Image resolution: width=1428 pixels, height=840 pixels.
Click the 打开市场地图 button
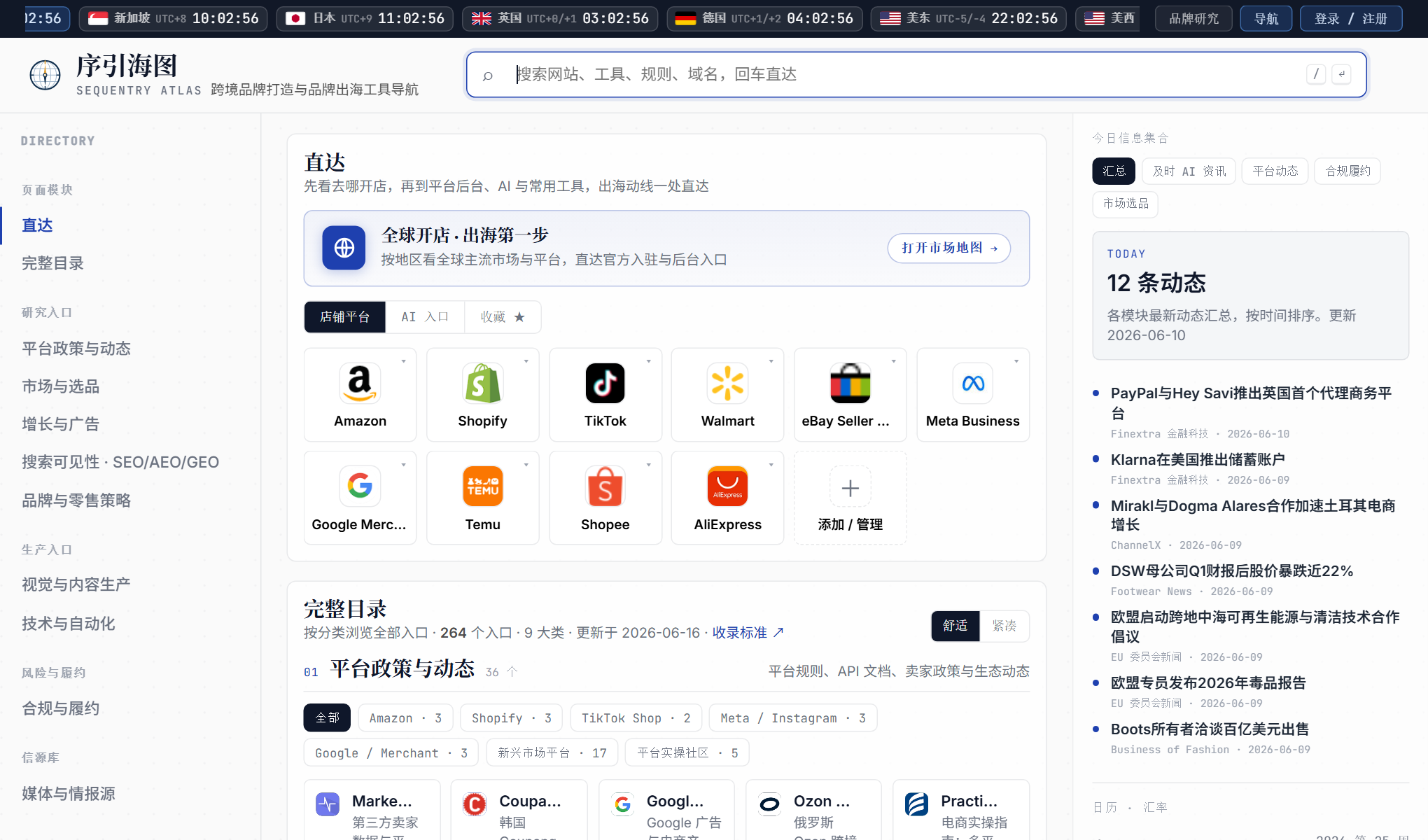coord(948,248)
